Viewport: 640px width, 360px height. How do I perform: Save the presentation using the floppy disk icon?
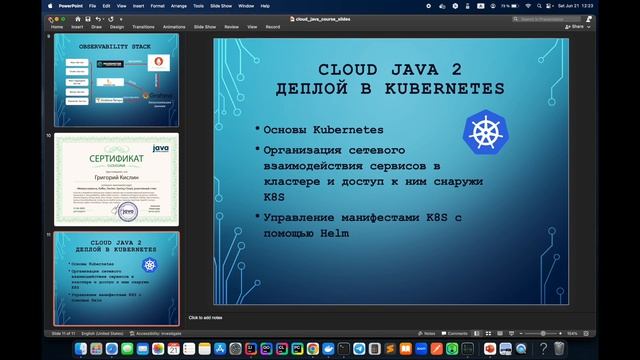(x=88, y=19)
